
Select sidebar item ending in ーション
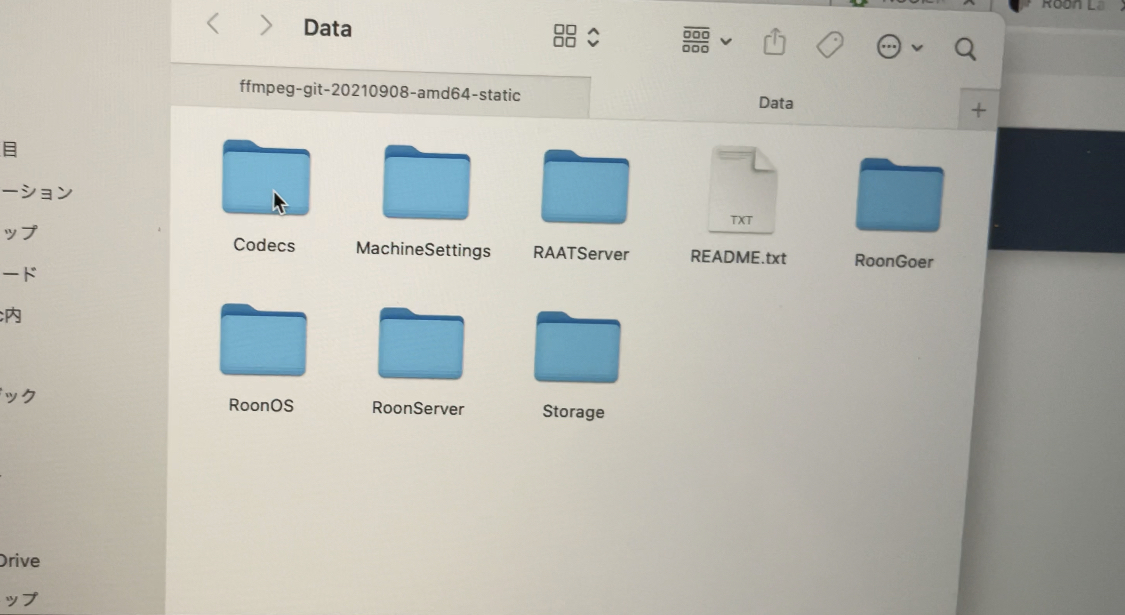click(x=37, y=192)
